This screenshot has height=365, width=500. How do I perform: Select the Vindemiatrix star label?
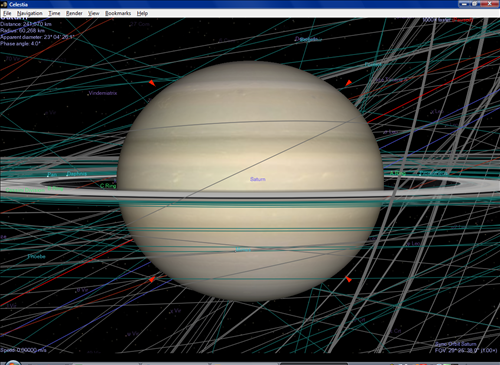point(103,93)
